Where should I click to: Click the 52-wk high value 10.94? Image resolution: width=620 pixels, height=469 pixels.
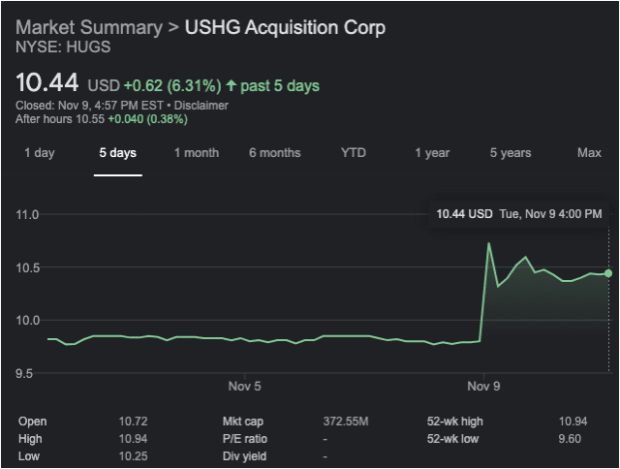573,421
